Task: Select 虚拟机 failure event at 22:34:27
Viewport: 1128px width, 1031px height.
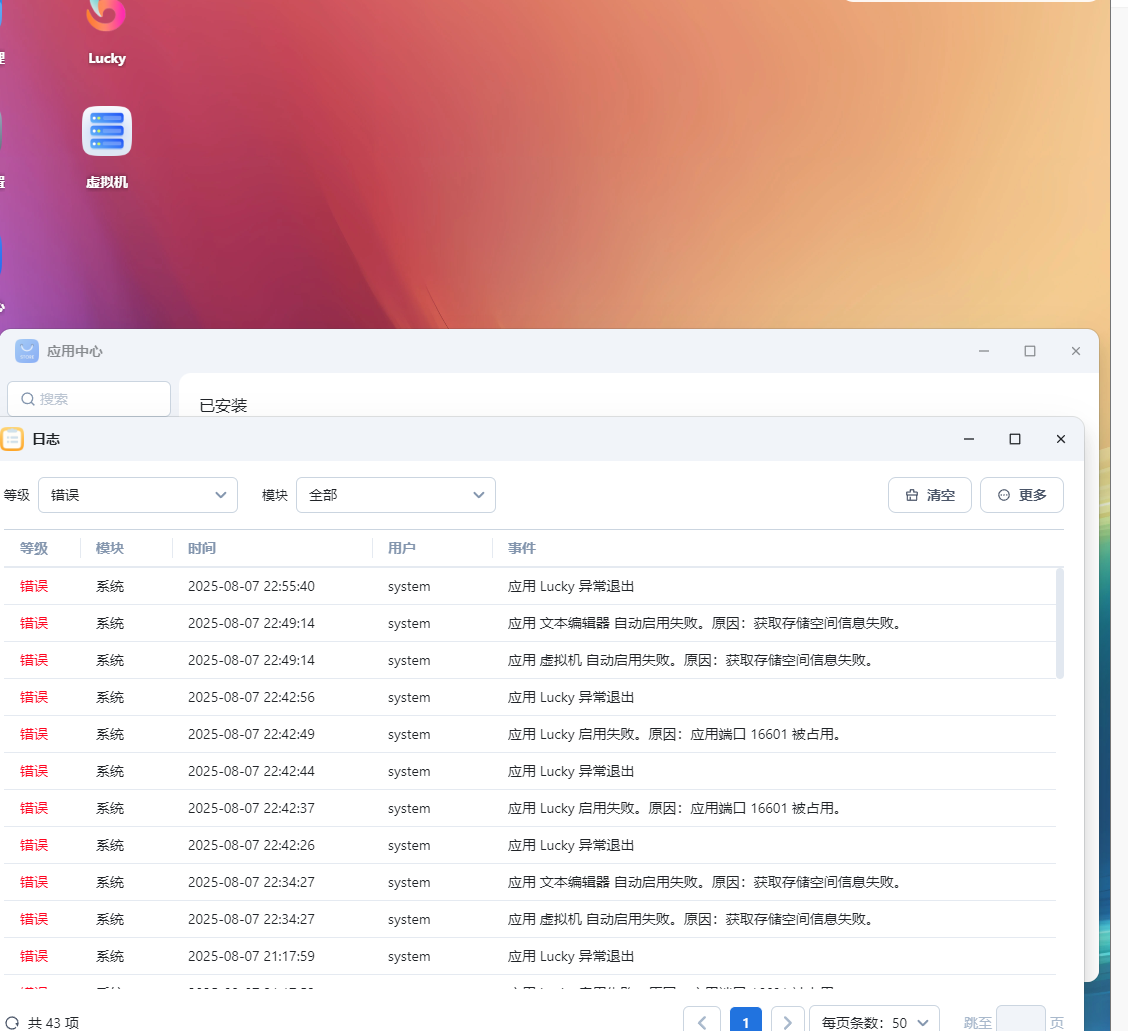Action: [x=691, y=919]
